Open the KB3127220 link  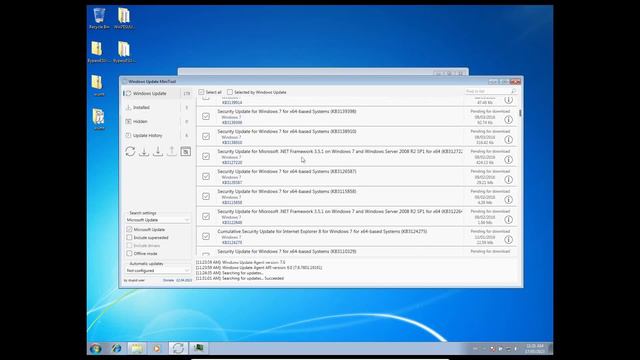(x=232, y=162)
